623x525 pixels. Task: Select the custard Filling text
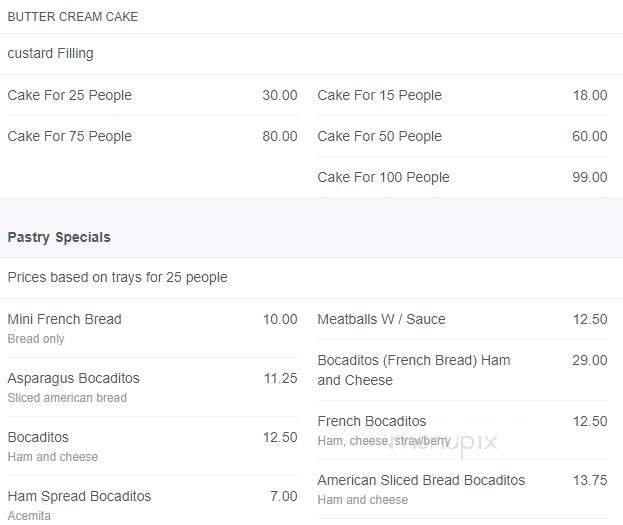pos(50,53)
